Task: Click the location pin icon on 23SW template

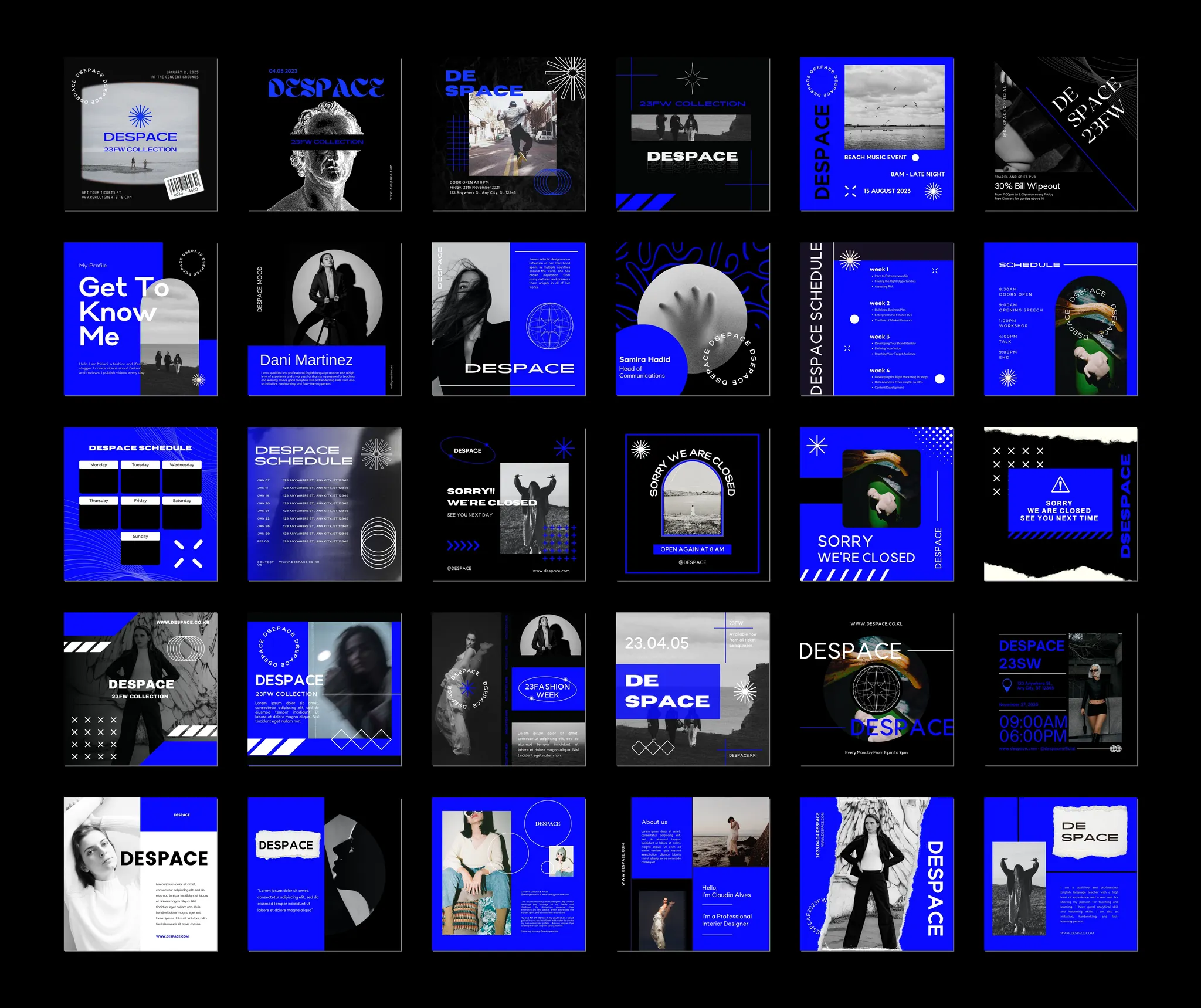Action: [x=1007, y=685]
